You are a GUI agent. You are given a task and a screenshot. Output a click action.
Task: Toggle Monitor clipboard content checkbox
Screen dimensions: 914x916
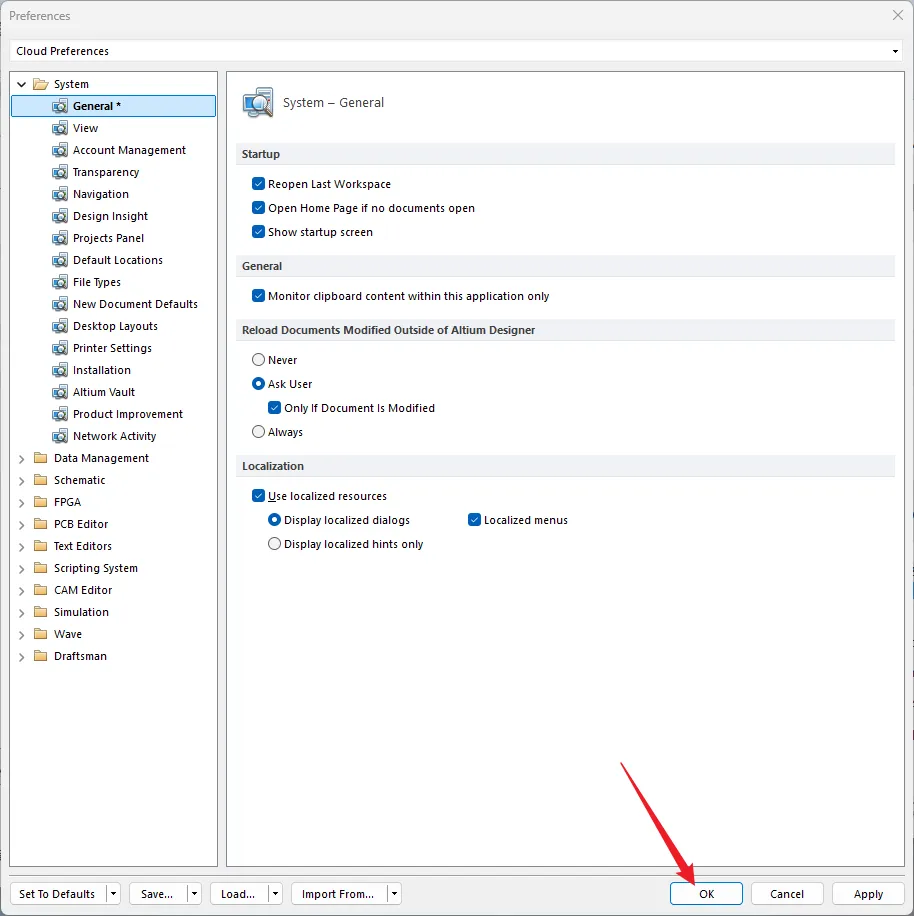(258, 296)
